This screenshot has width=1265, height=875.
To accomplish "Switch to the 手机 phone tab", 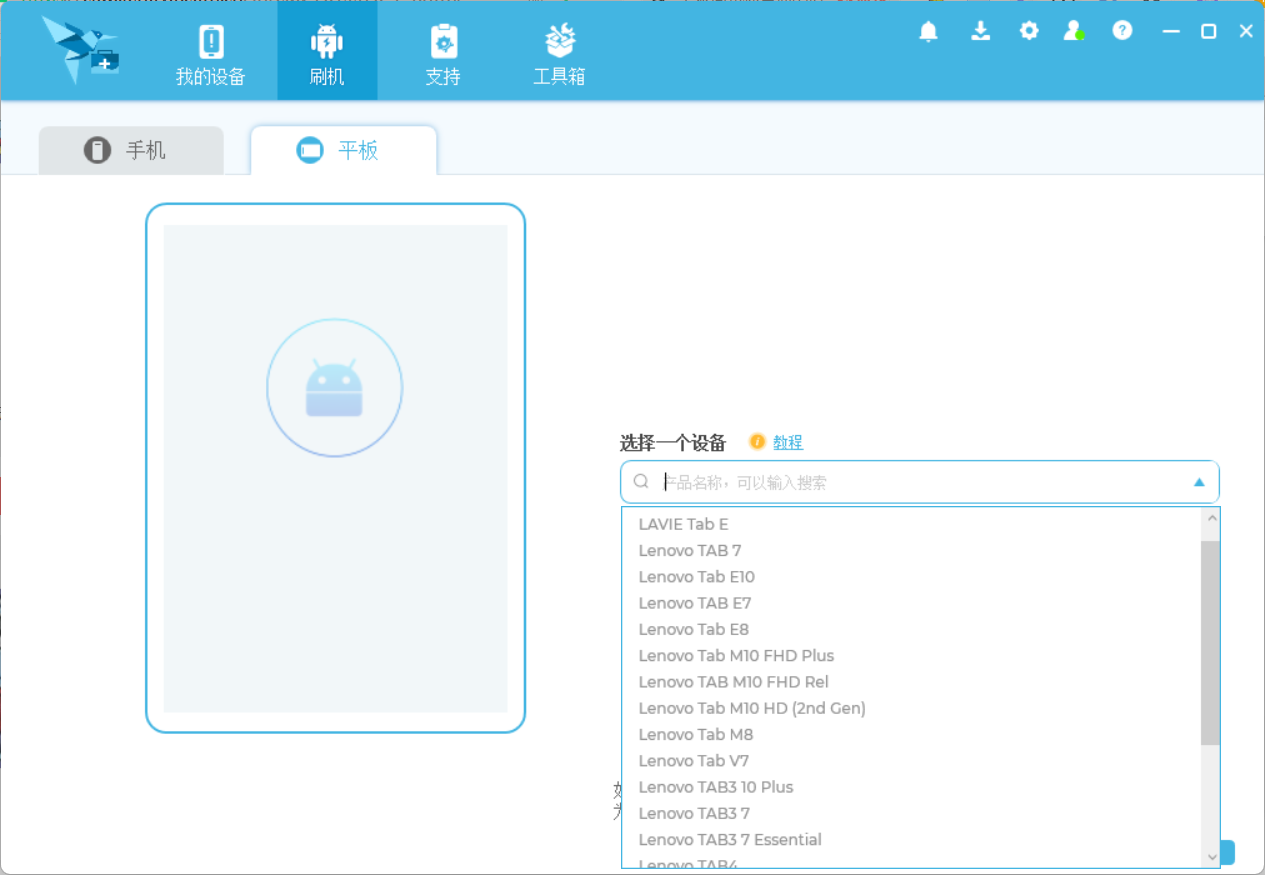I will click(131, 150).
